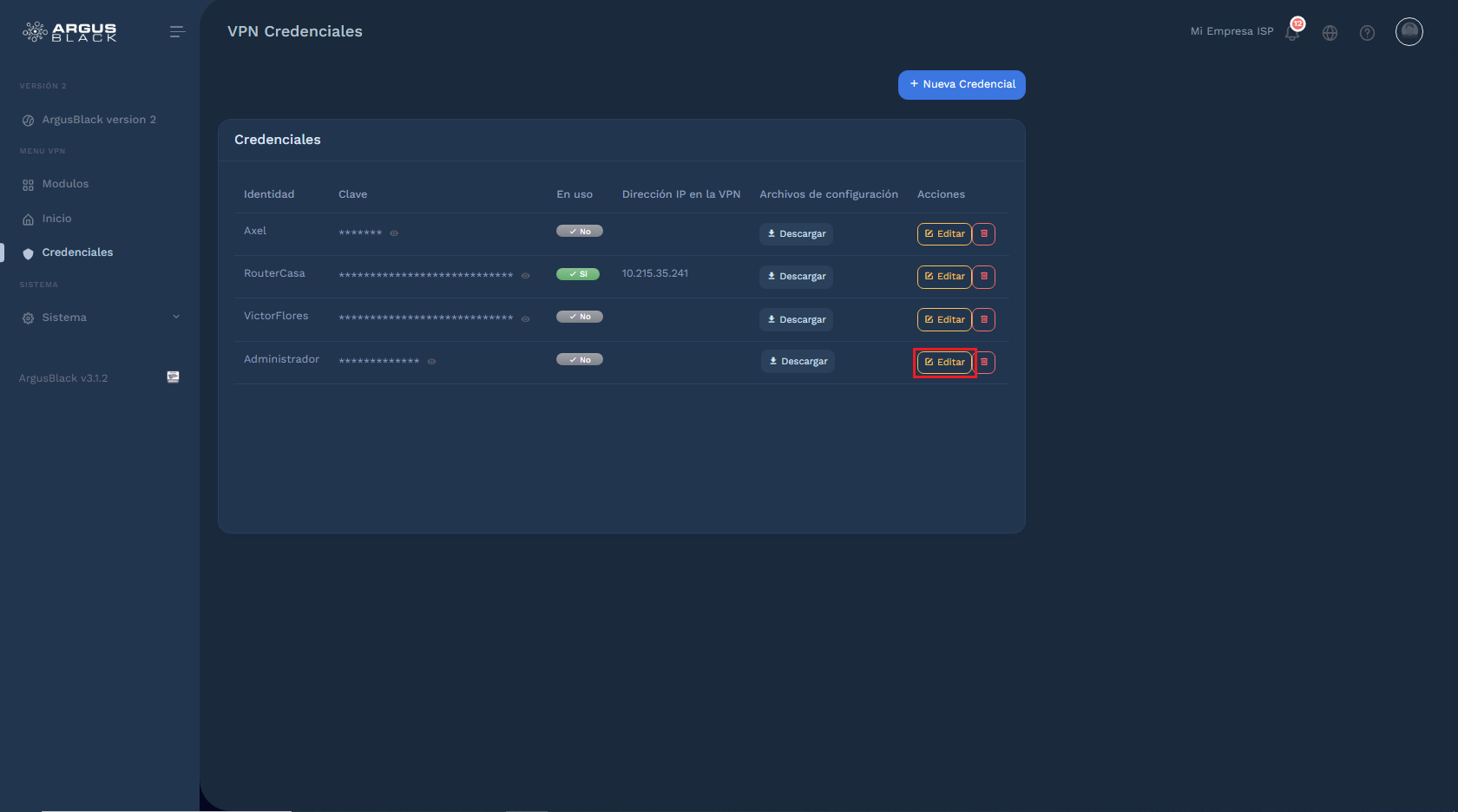The height and width of the screenshot is (812, 1458).
Task: Open the help question mark icon
Action: coord(1367,32)
